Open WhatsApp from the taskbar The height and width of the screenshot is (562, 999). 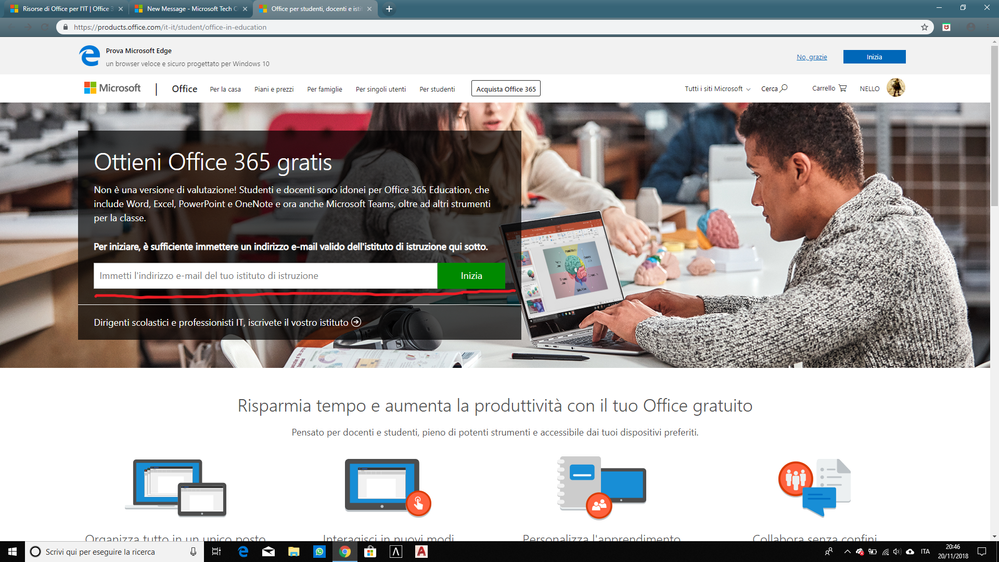319,552
